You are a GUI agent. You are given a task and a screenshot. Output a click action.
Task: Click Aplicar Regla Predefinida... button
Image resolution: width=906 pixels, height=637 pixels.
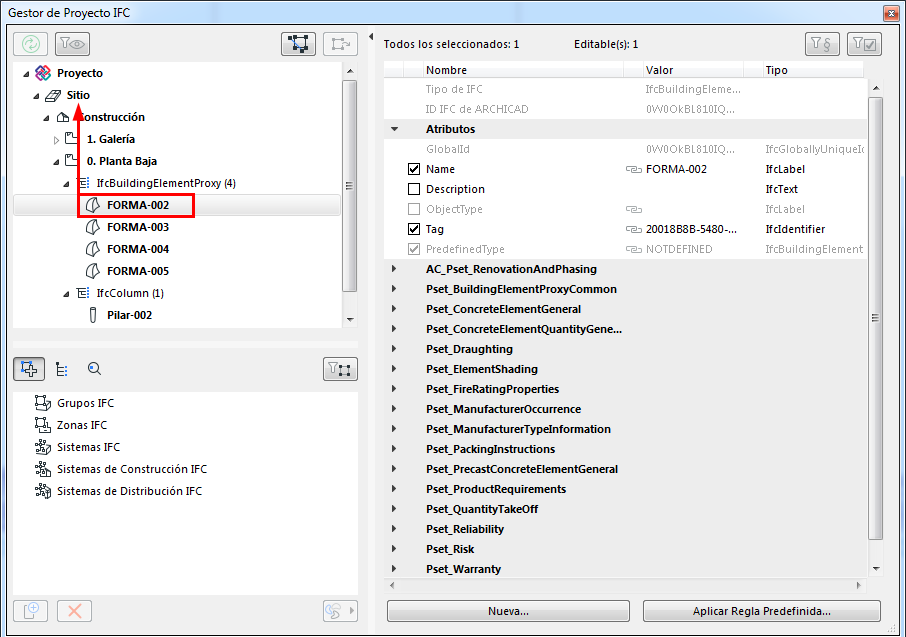pyautogui.click(x=762, y=611)
